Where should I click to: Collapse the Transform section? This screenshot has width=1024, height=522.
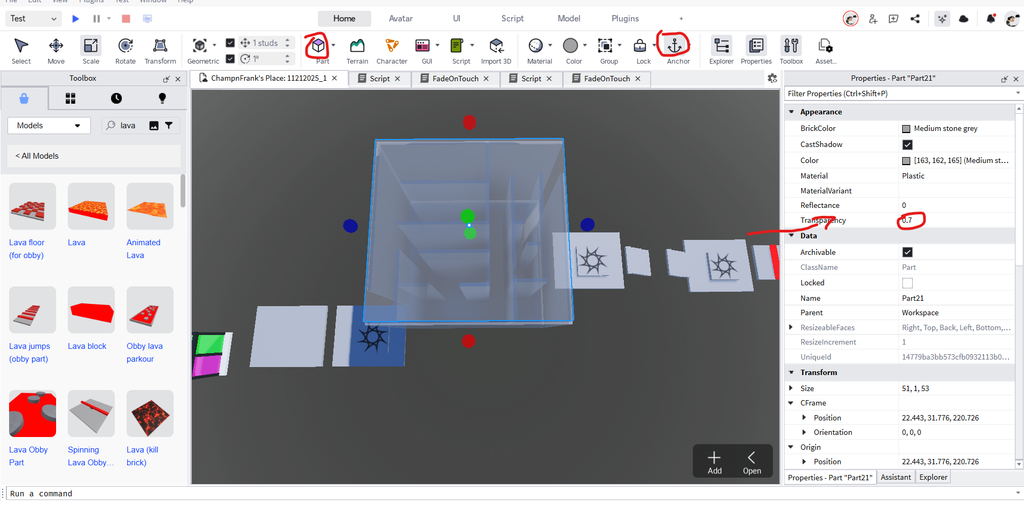point(792,372)
